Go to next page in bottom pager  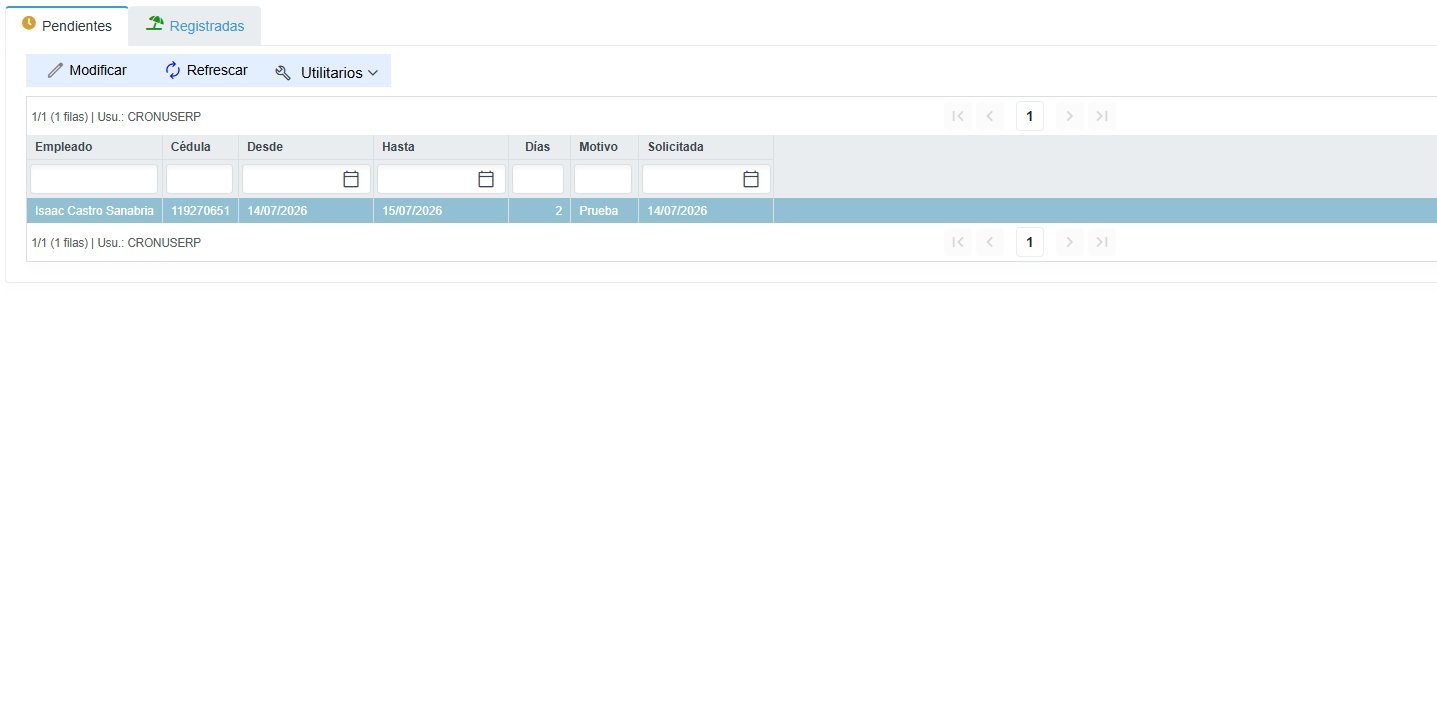[x=1070, y=242]
